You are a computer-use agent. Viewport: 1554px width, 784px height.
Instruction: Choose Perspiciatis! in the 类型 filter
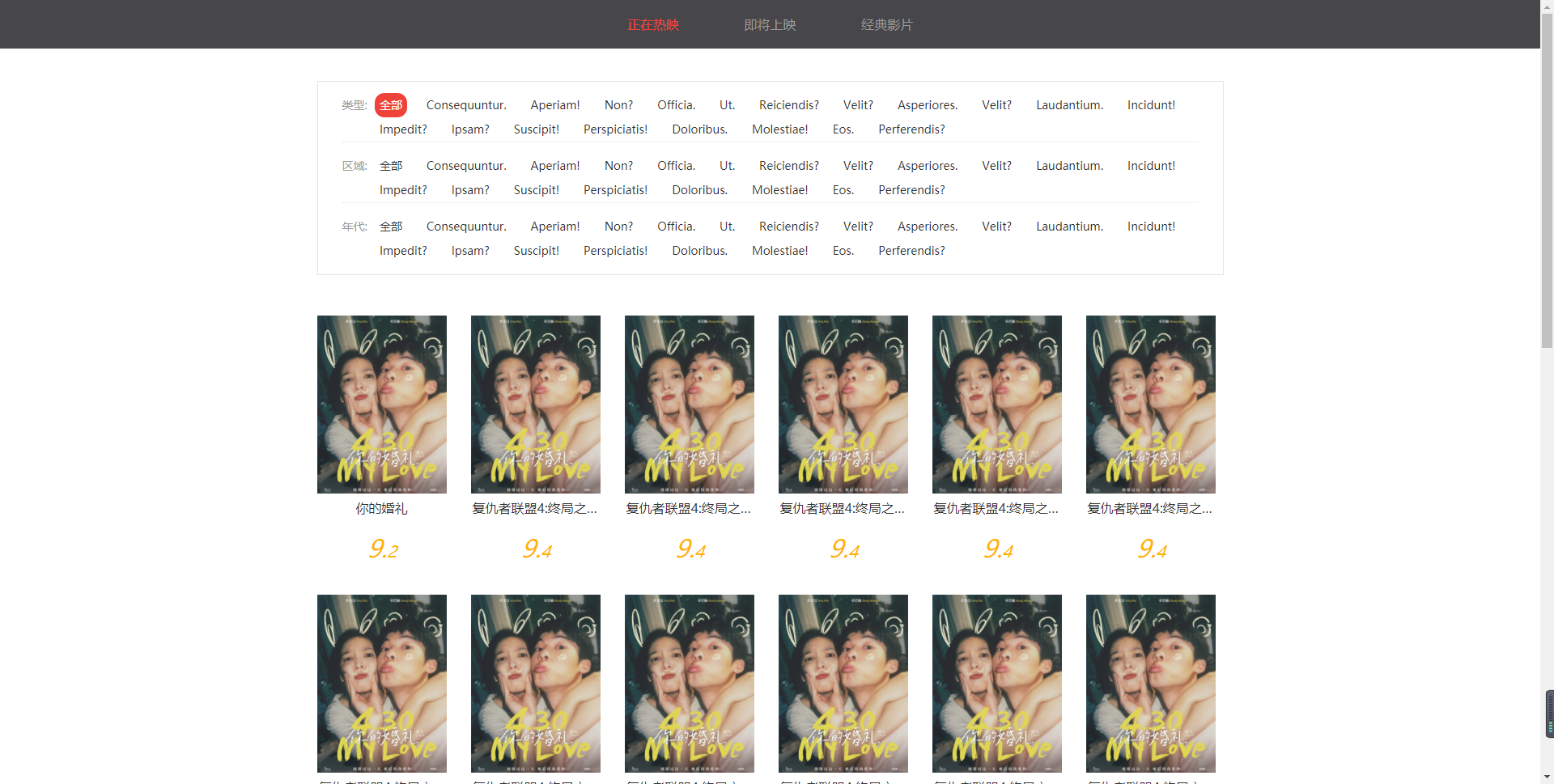(615, 129)
